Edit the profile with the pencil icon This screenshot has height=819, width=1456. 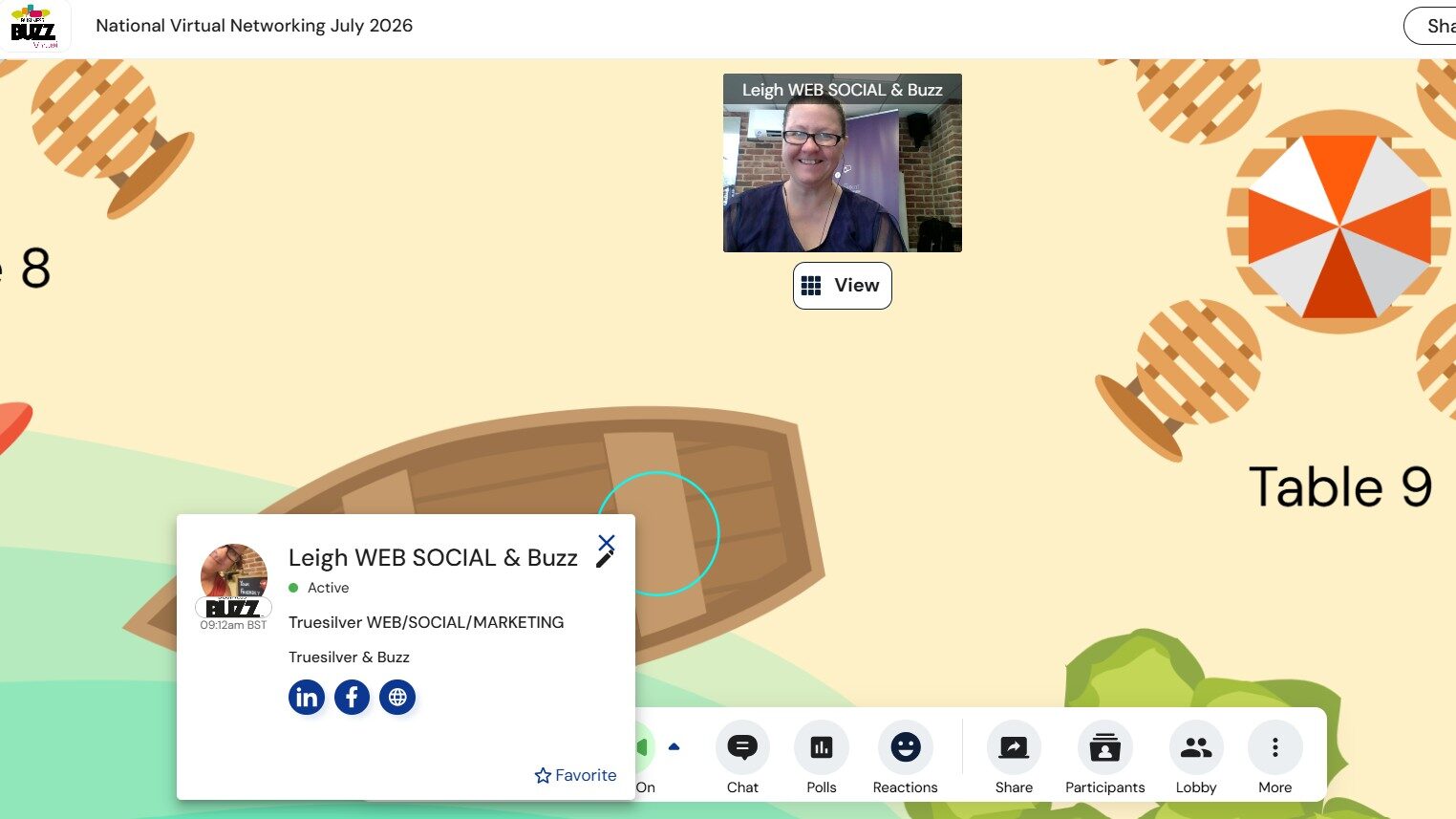pos(605,560)
